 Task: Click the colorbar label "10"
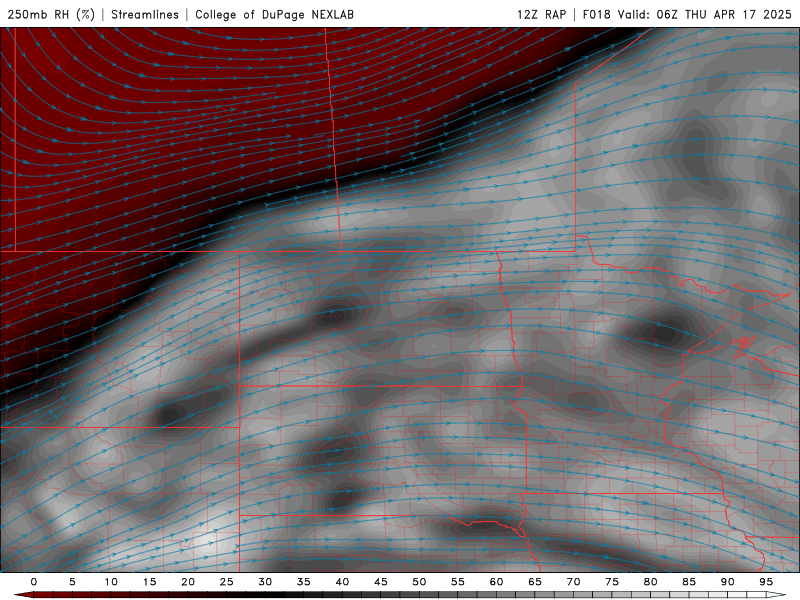pyautogui.click(x=111, y=582)
